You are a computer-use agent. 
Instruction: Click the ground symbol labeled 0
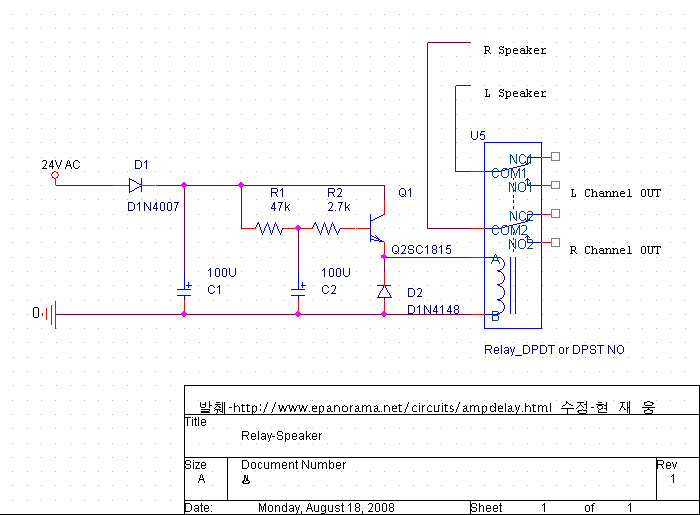pos(51,315)
